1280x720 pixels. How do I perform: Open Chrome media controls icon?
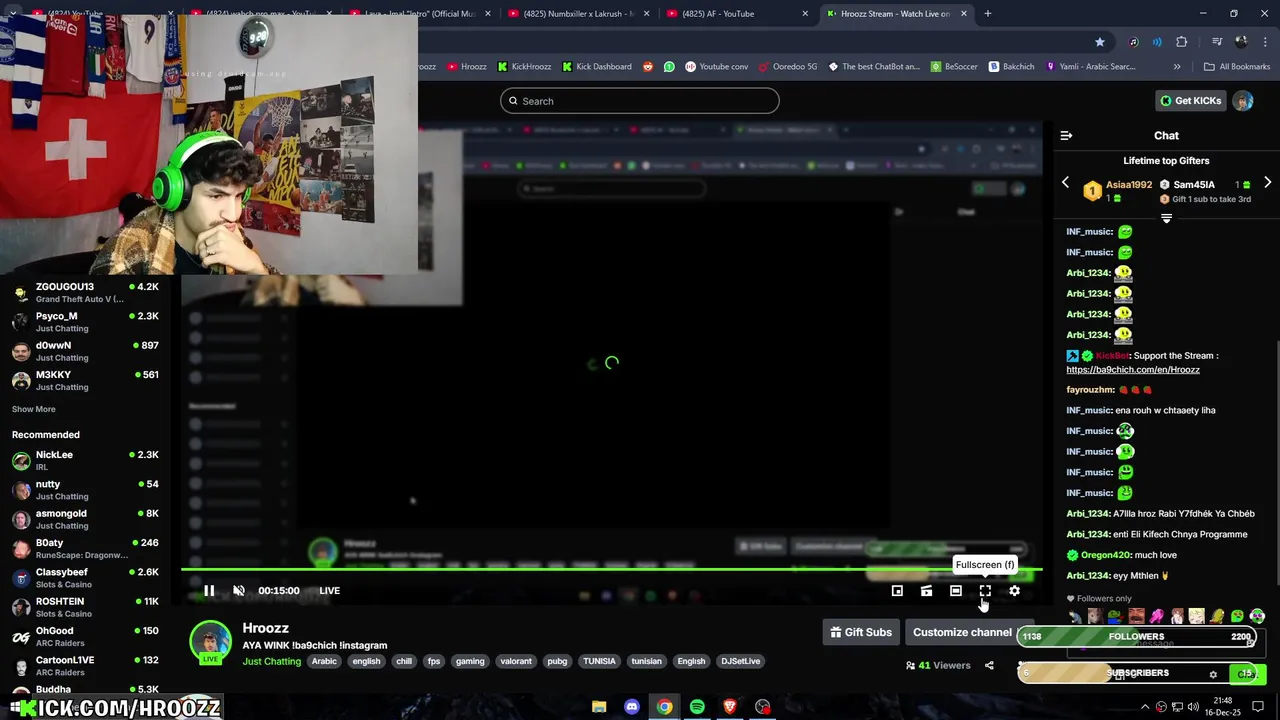[1217, 42]
